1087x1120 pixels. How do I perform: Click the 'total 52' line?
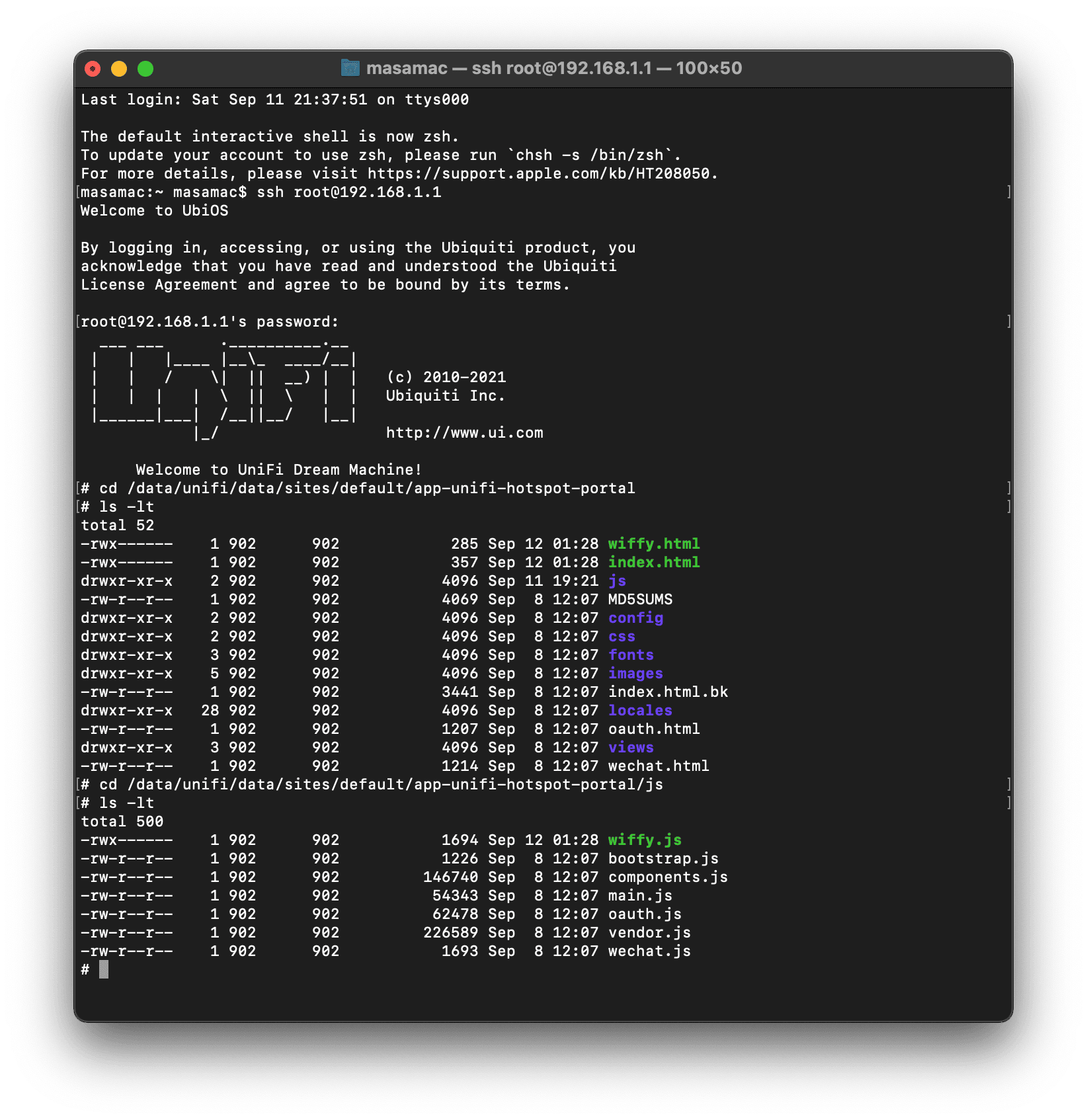[118, 526]
